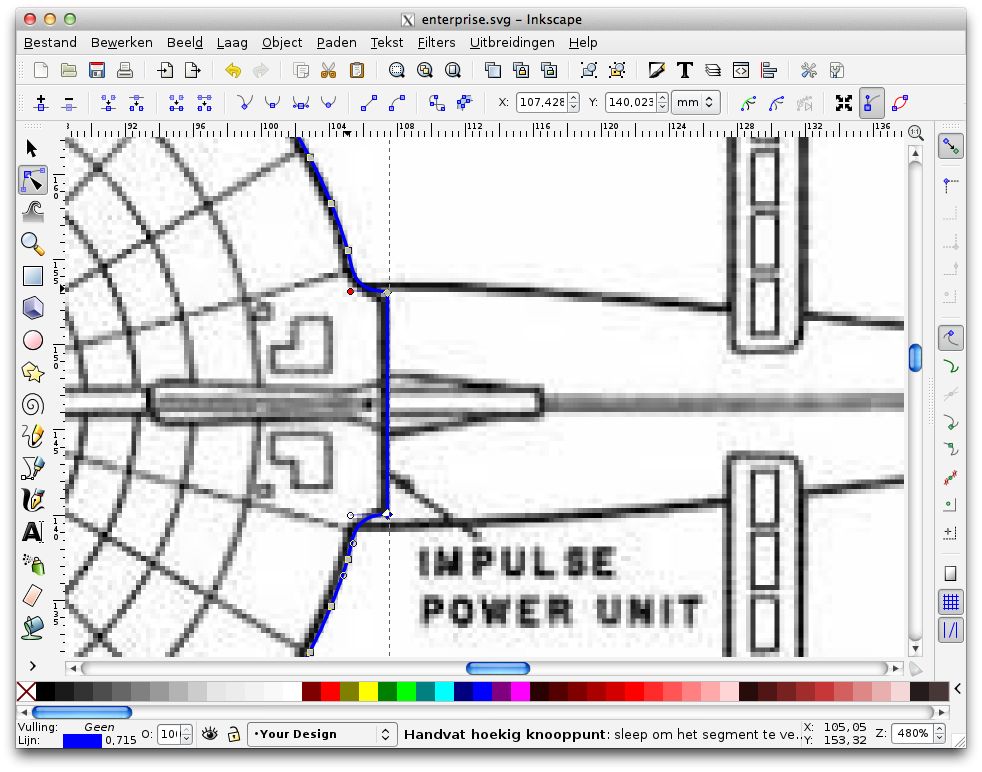Screen dimensions: 982x772
Task: Select the spiral tool
Action: [x=33, y=404]
